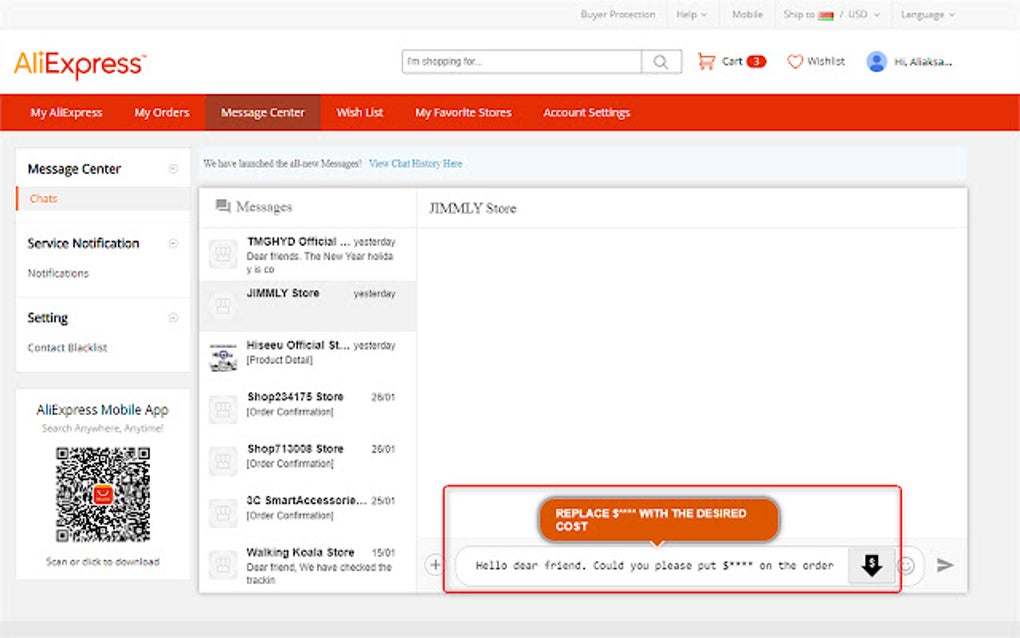Open the Ship to / USD dropdown
The width and height of the screenshot is (1020, 638).
tap(831, 14)
